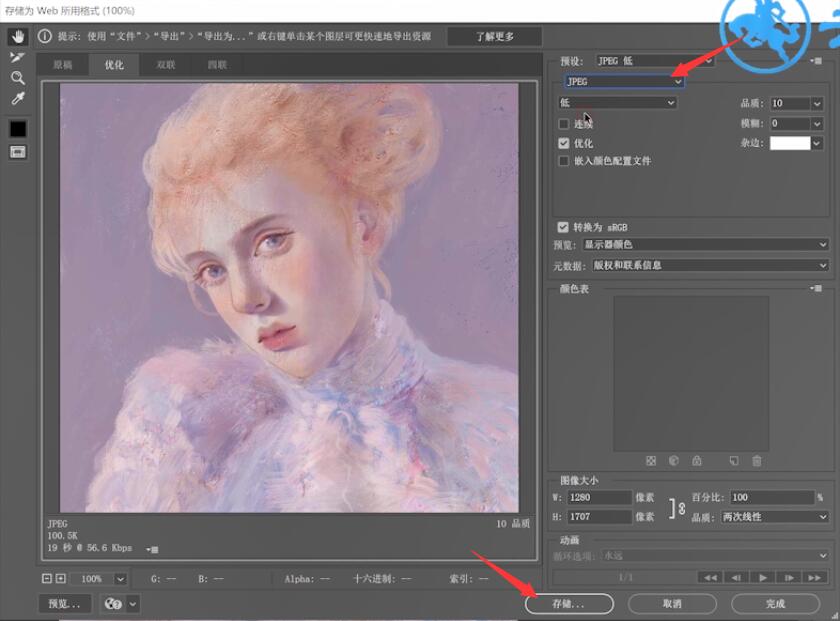Uncheck the 优化 optimized checkbox
The height and width of the screenshot is (621, 840).
(x=564, y=143)
